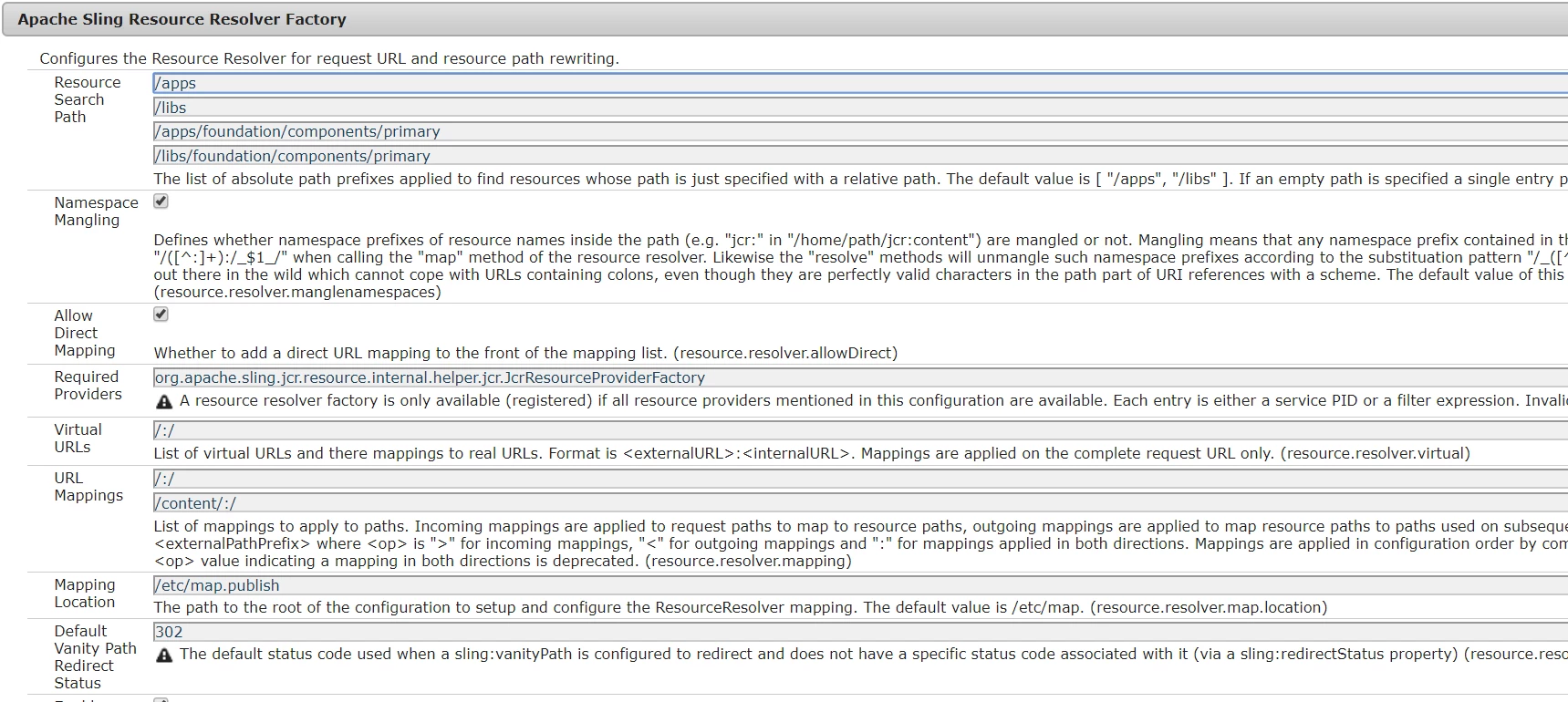Click the warning icon under redirect status field
Image resolution: width=1568 pixels, height=702 pixels.
164,656
